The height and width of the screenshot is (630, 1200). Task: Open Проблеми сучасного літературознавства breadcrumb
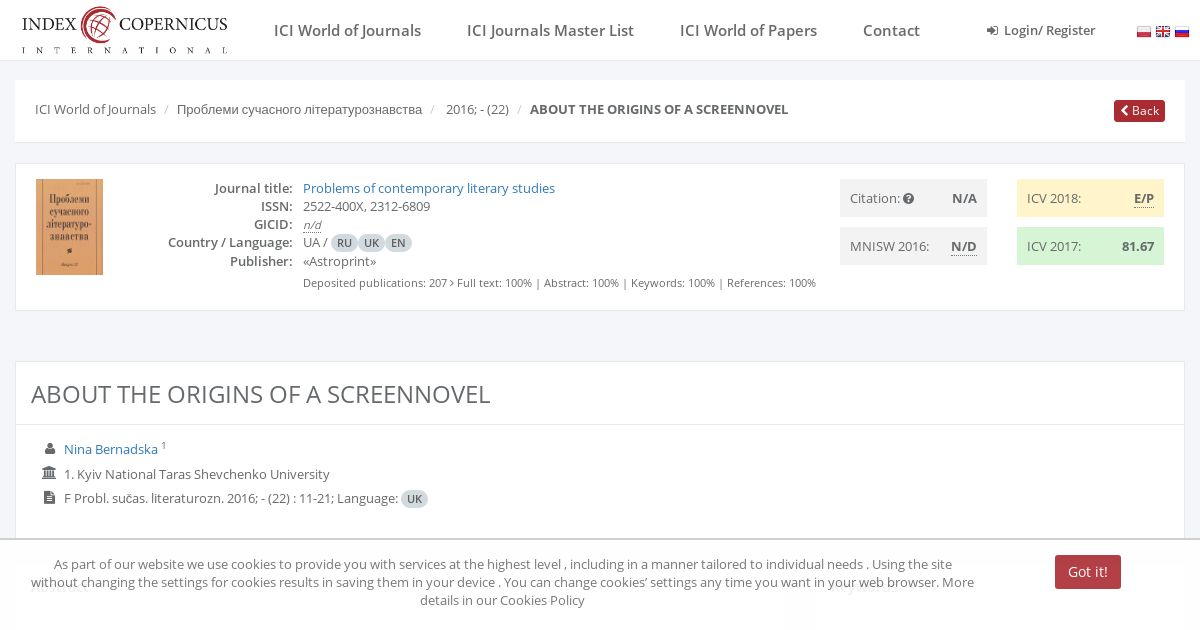tap(299, 109)
